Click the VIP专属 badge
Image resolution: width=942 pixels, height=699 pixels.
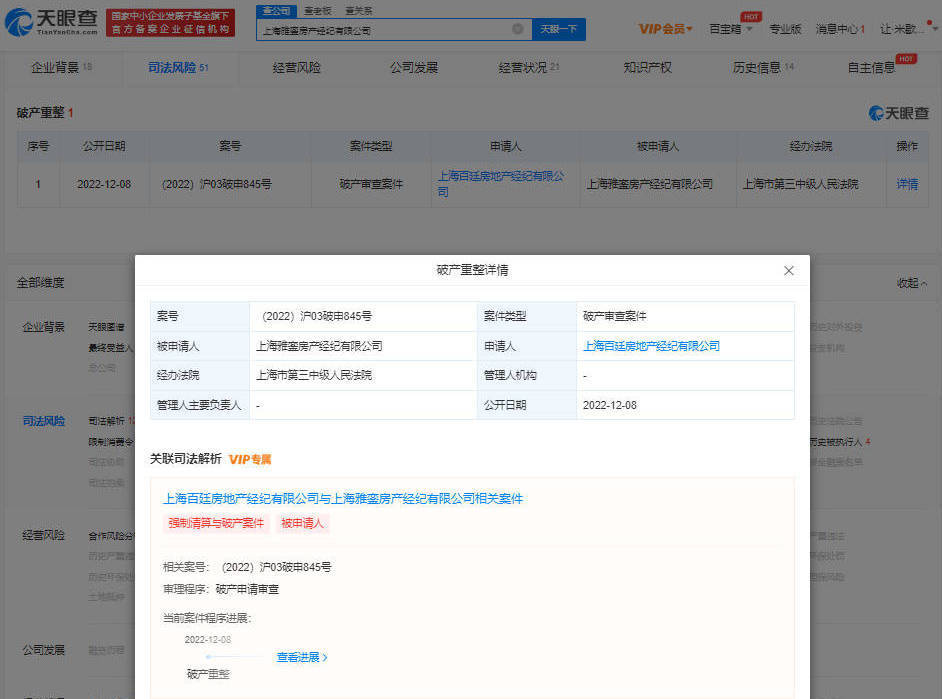(250, 459)
